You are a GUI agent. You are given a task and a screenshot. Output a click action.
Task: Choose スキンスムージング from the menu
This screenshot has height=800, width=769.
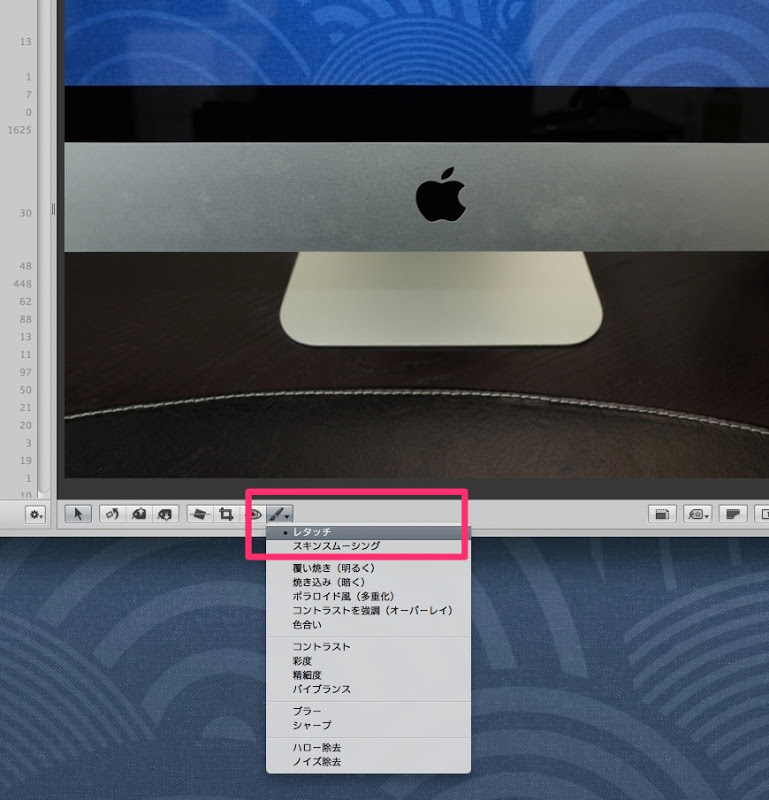tap(368, 546)
